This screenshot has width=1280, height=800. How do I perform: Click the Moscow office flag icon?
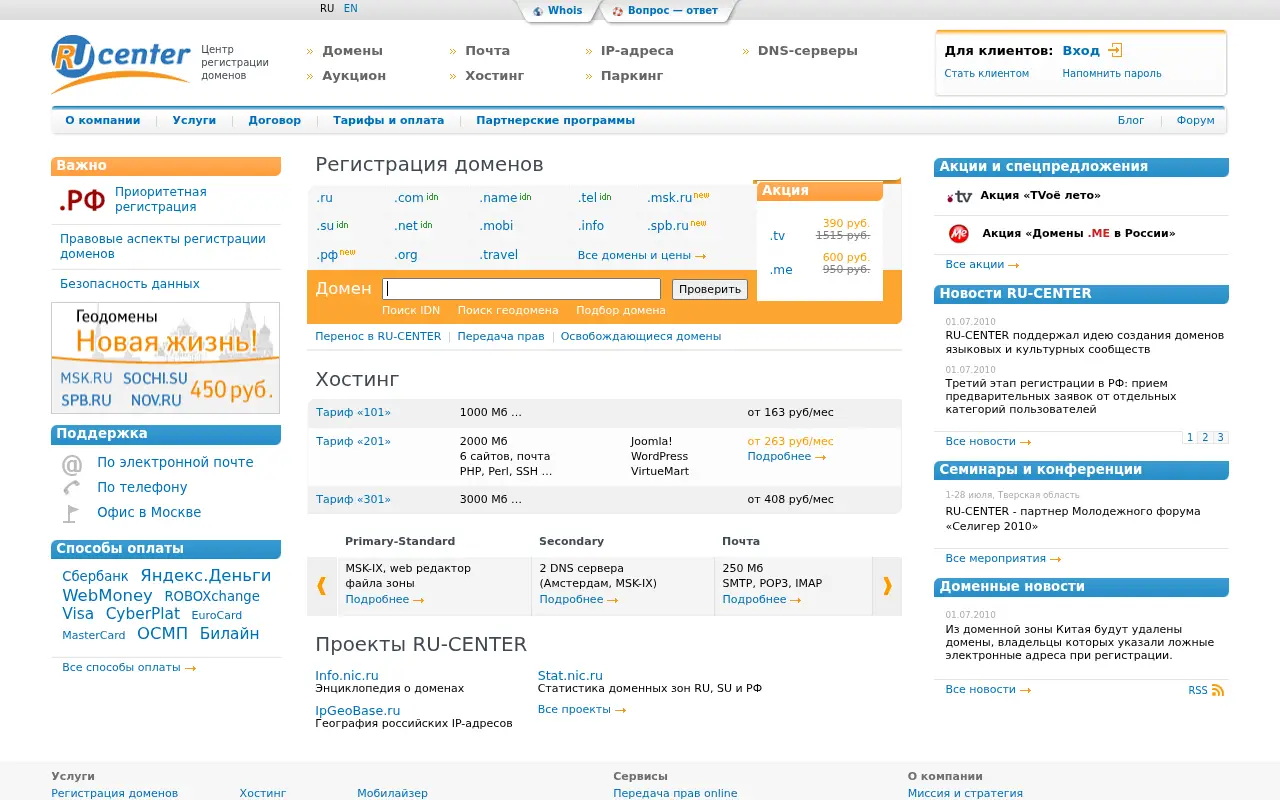pos(72,513)
